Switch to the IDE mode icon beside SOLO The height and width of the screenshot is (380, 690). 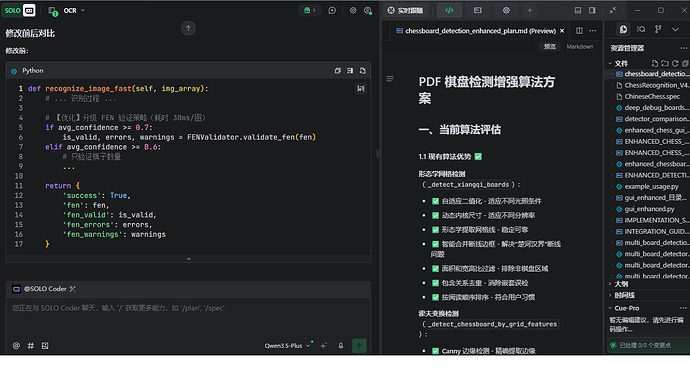(29, 10)
